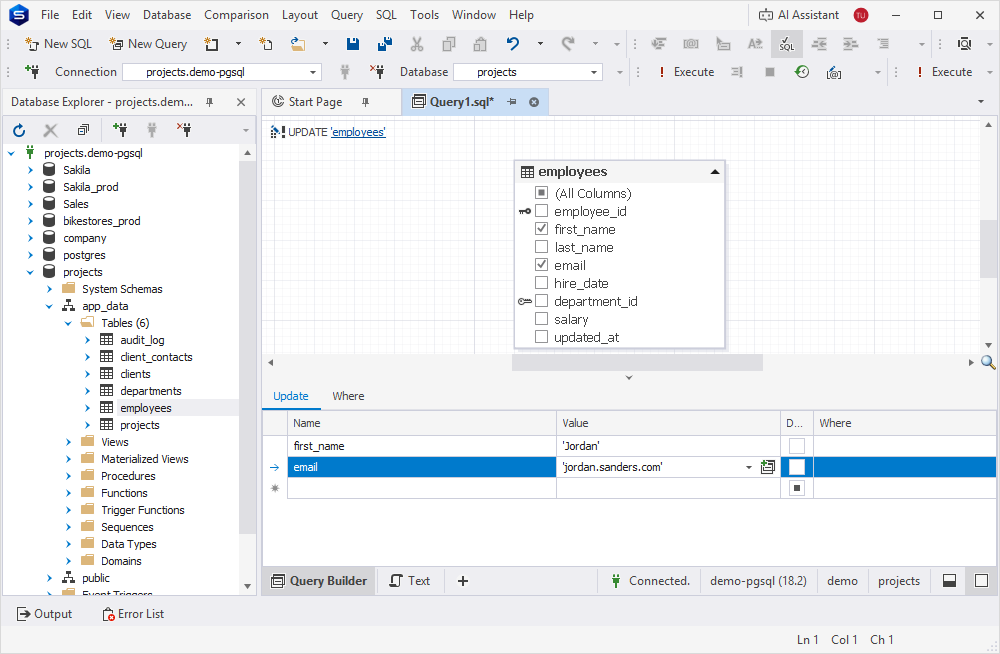Click the Database Explorer new connection icon
Viewport: 1000px width, 654px height.
(120, 130)
